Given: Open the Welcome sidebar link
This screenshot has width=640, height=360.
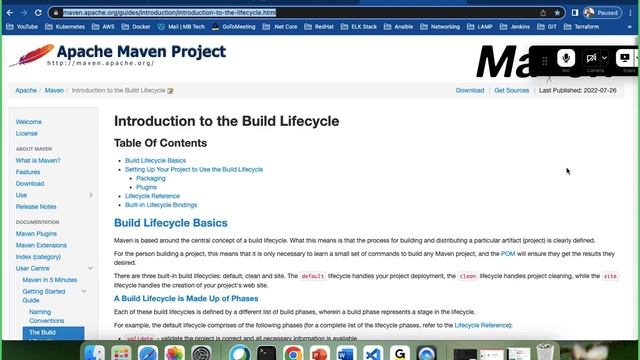Looking at the screenshot, I should [29, 122].
